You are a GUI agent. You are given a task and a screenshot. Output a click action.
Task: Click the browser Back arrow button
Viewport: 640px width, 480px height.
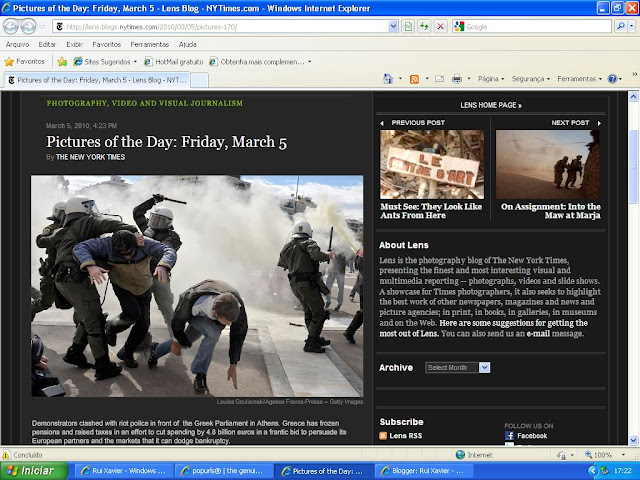[x=11, y=27]
